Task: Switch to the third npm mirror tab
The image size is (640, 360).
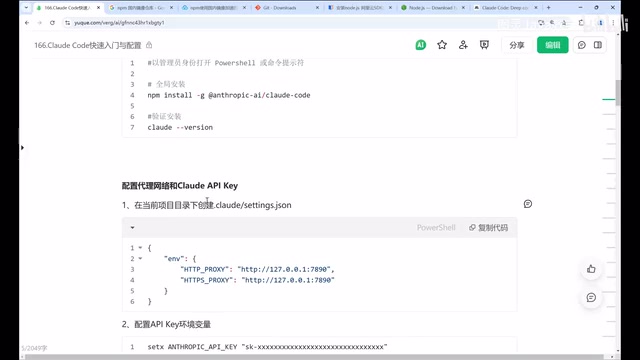Action: [x=213, y=8]
